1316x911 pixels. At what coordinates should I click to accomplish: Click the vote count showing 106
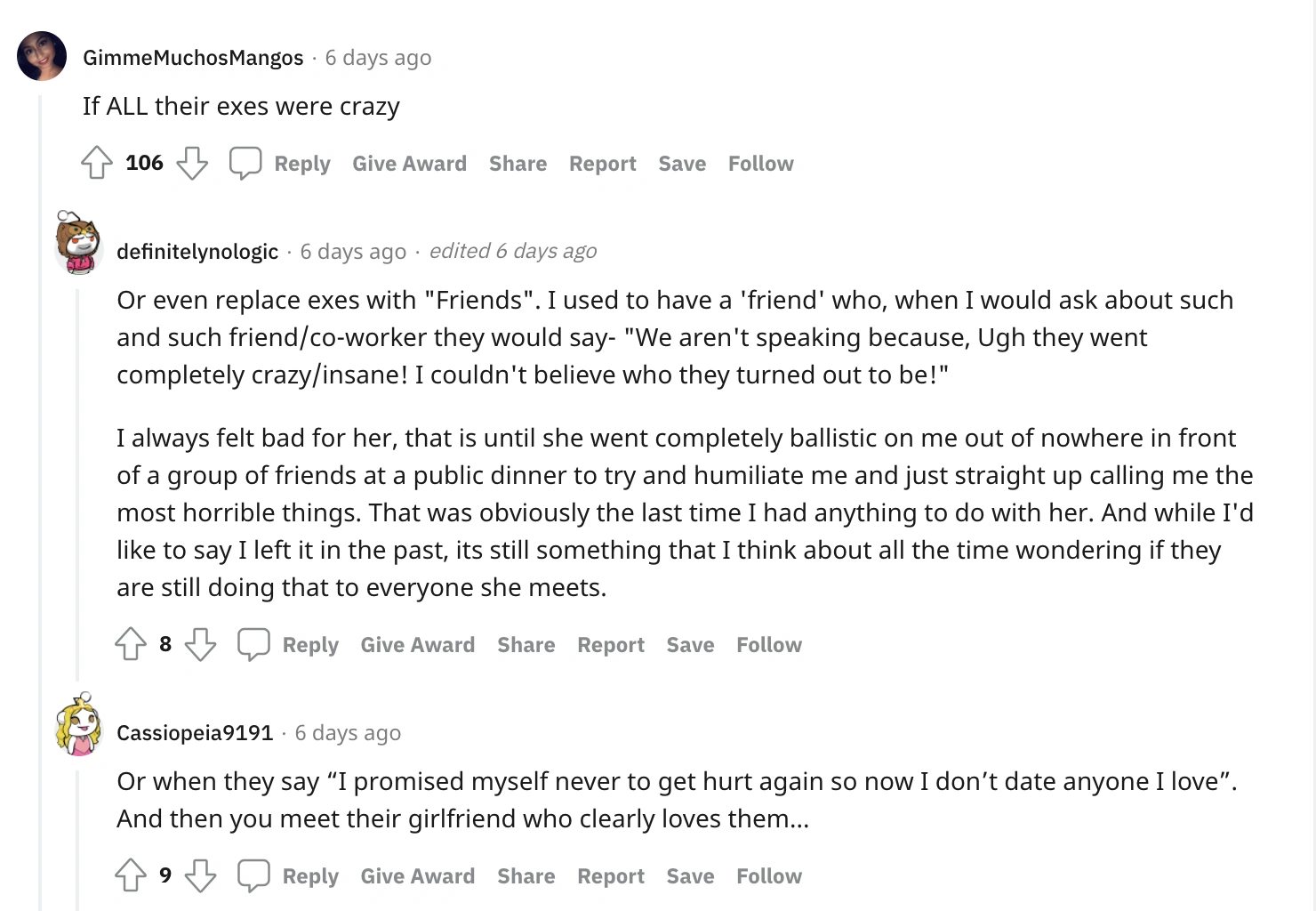click(144, 163)
